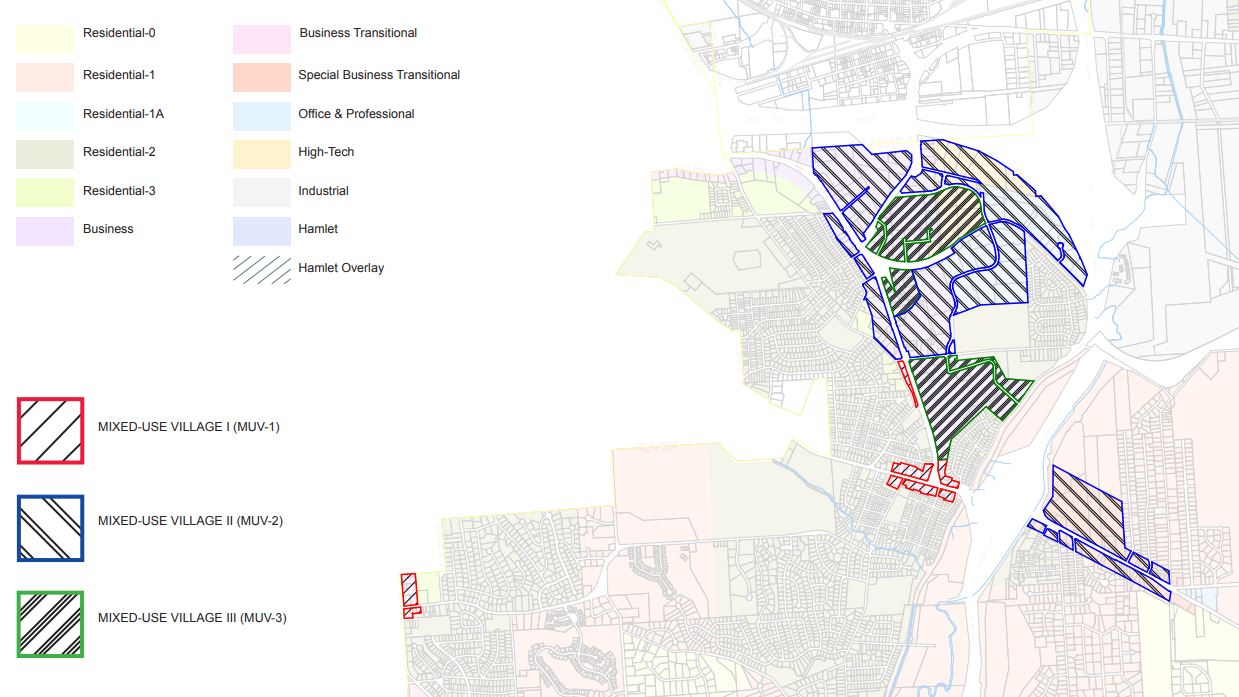Pick the Residential-1A light cyan swatch
The width and height of the screenshot is (1239, 697).
[45, 116]
